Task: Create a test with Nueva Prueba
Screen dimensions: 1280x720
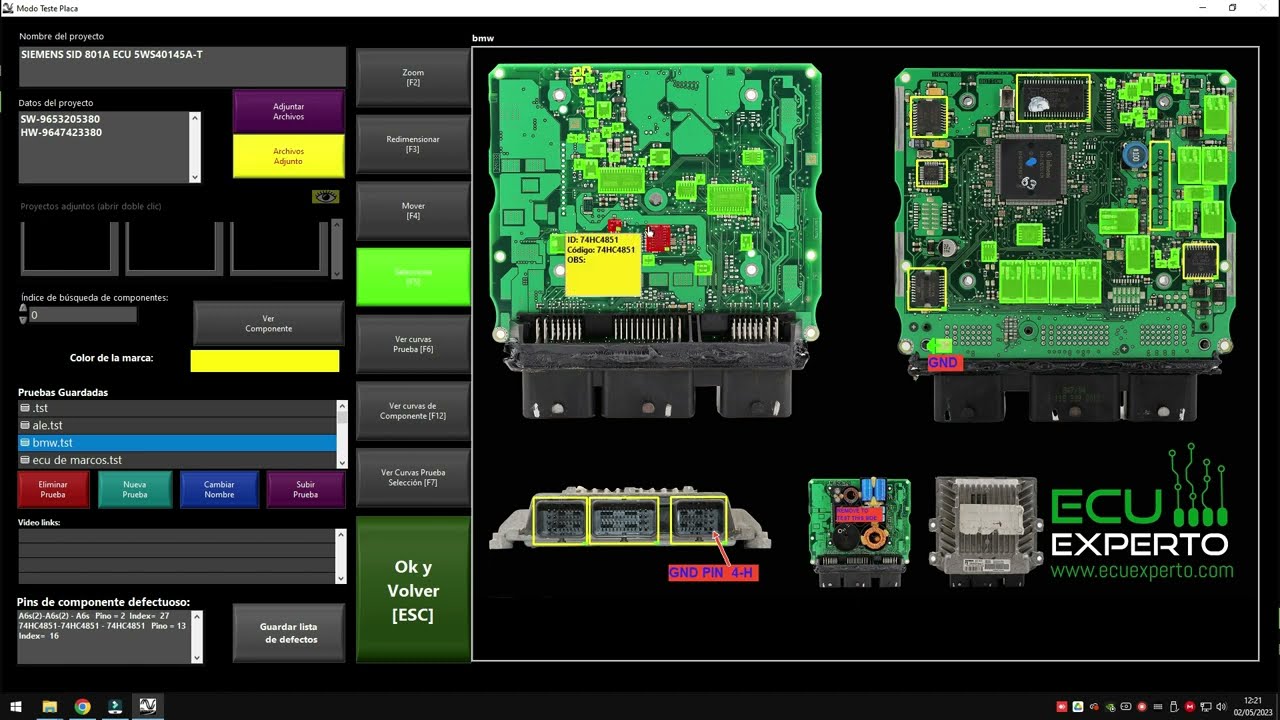Action: click(x=135, y=489)
